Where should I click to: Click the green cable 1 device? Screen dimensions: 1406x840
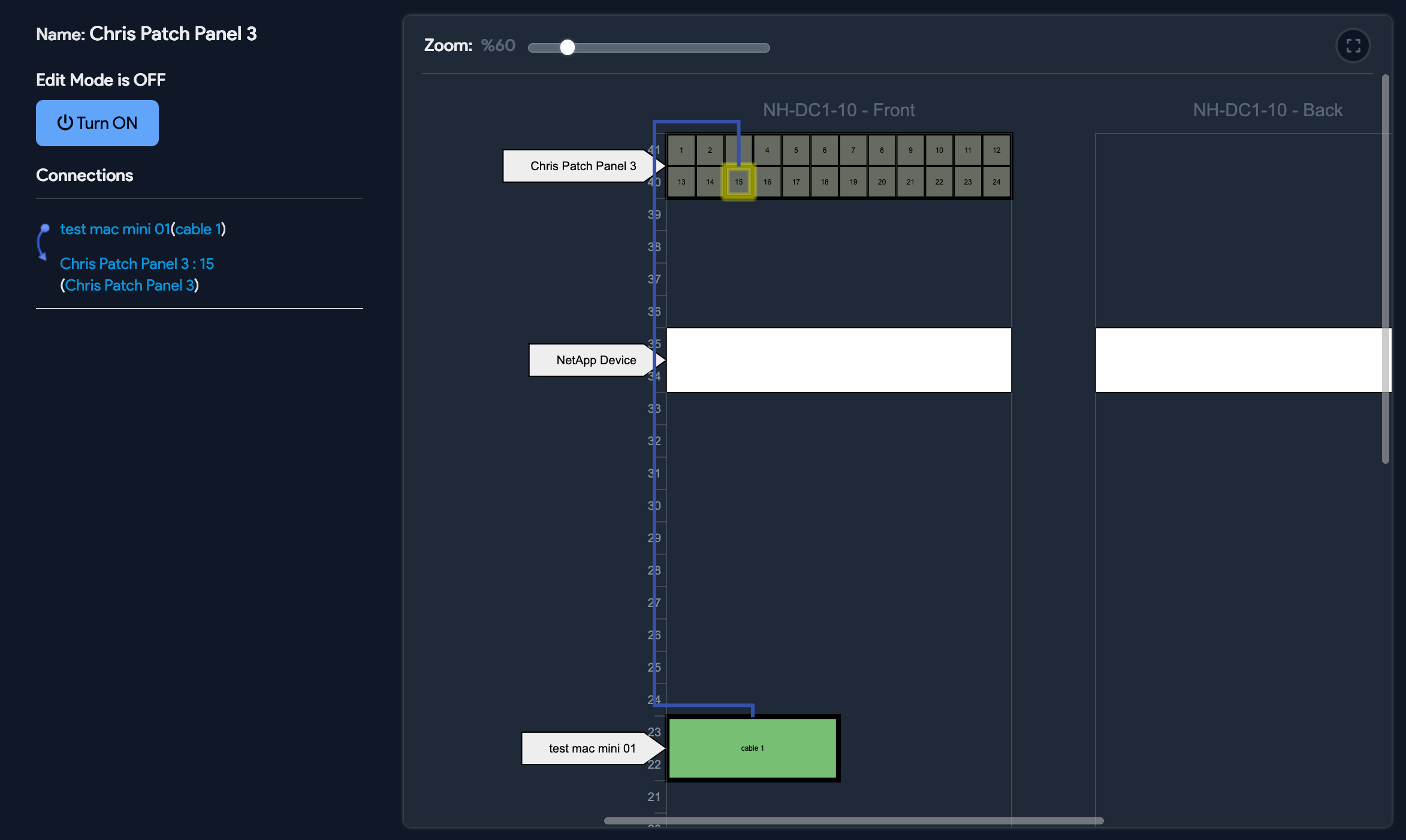click(752, 748)
